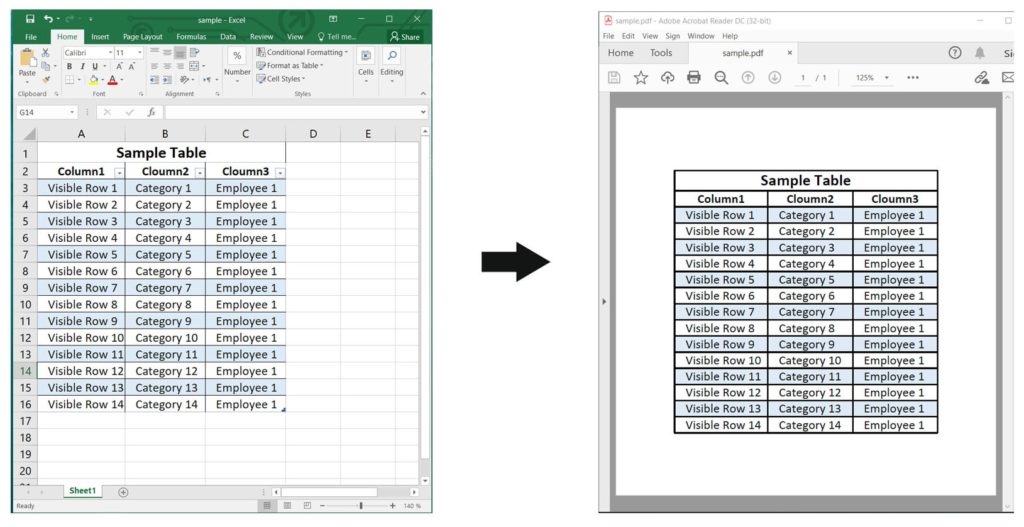This screenshot has width=1024, height=527.
Task: Click the zoom out magnifier in Acrobat
Action: point(721,77)
